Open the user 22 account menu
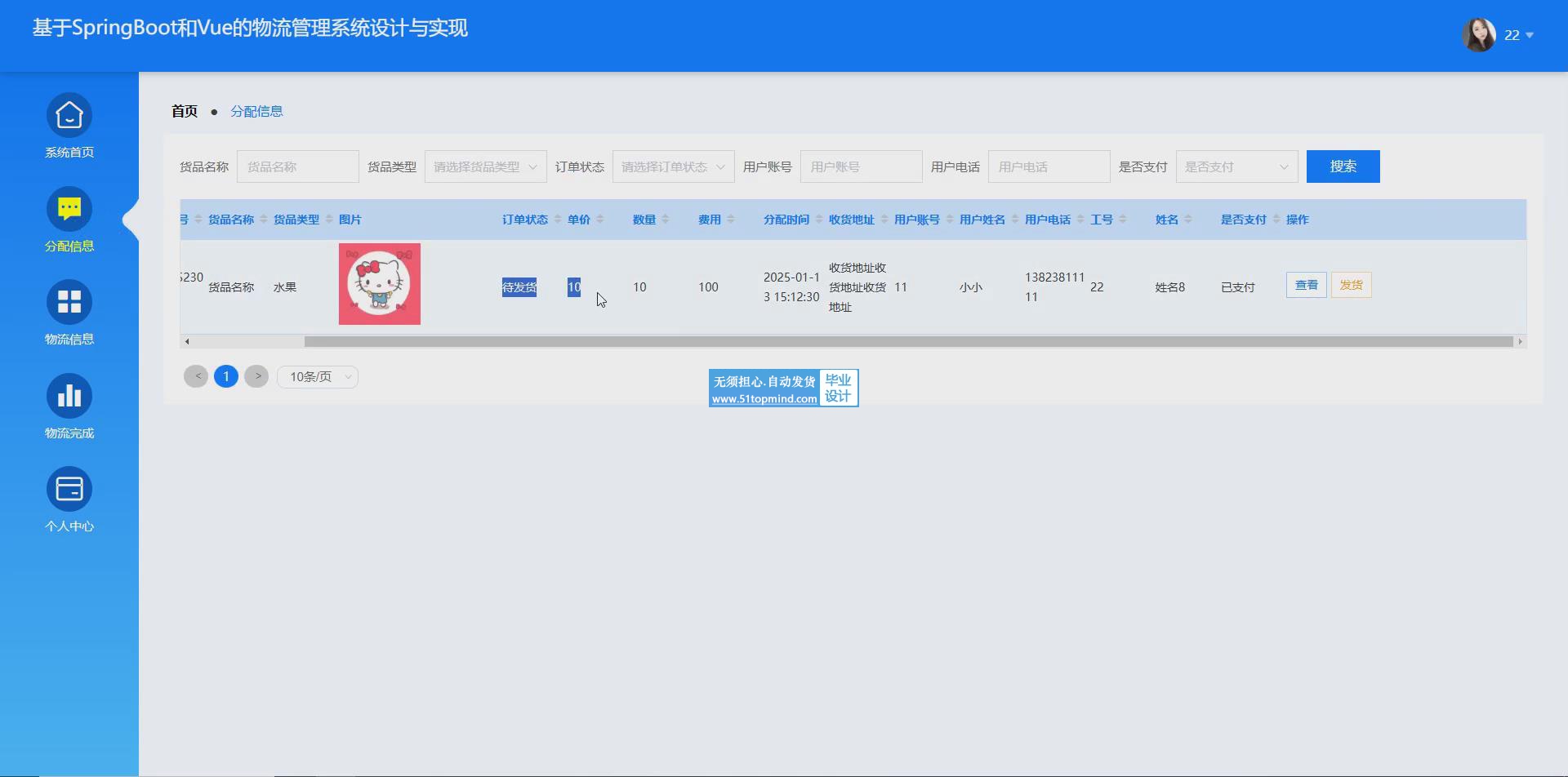This screenshot has width=1568, height=777. (1519, 35)
